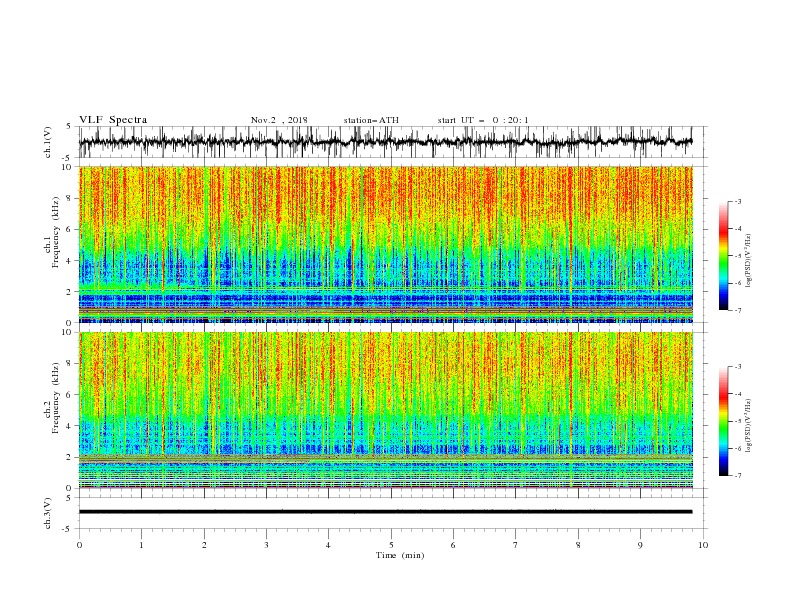Viewport: 792px width, 612px height.
Task: Click the log(PSD) label beside ch.2 colorbar
Action: click(748, 426)
